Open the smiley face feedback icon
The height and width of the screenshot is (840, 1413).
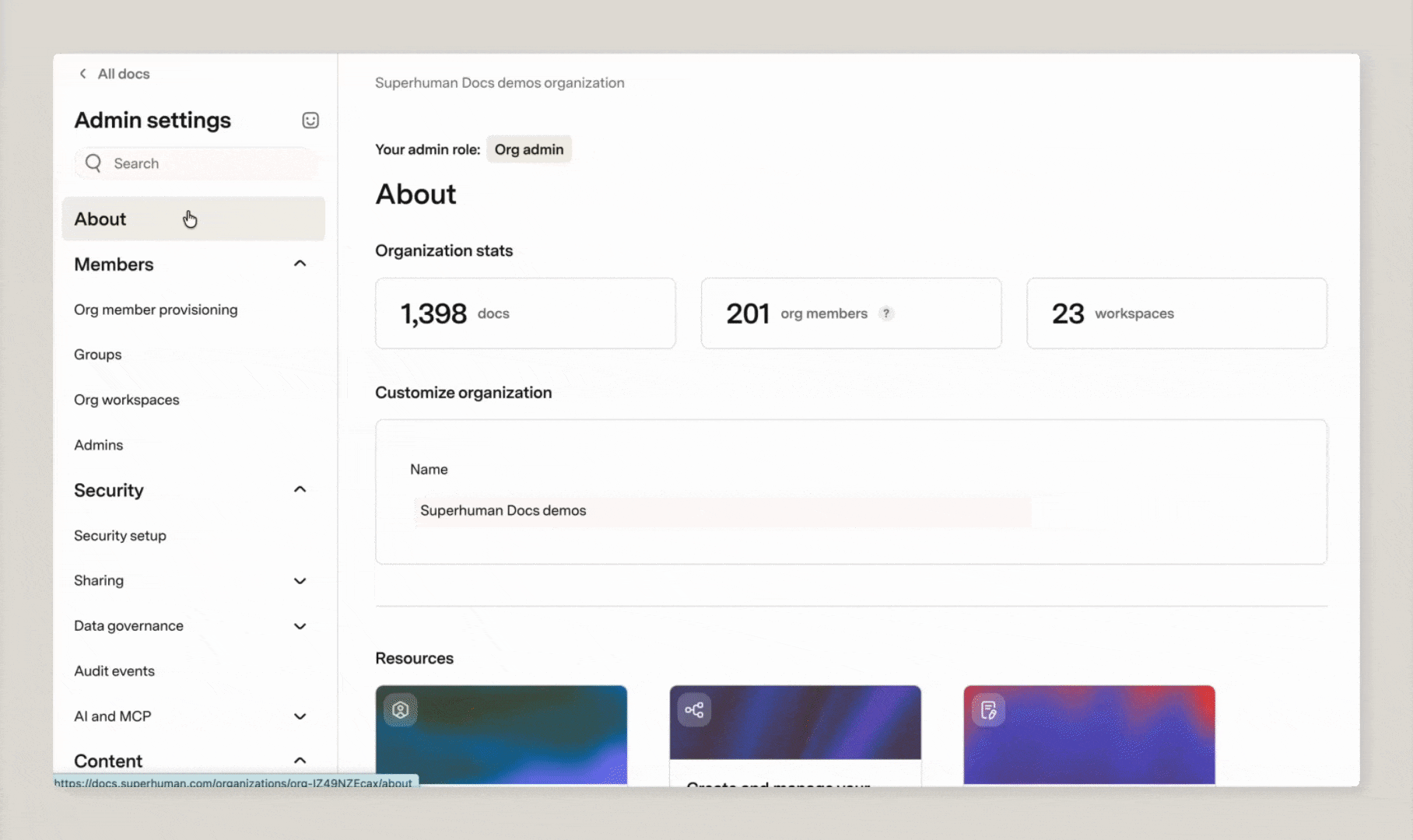tap(310, 120)
